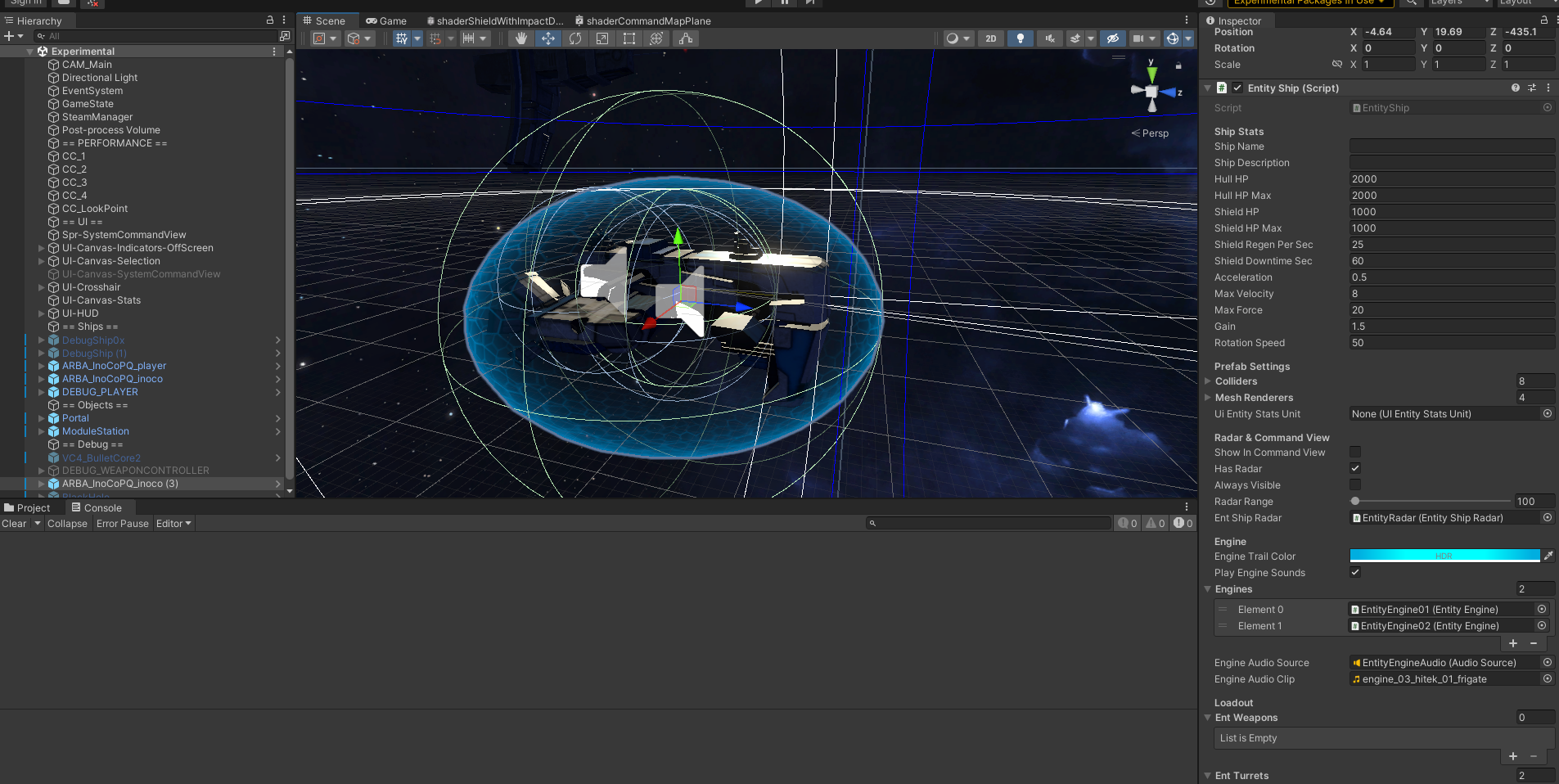
Task: Click the Collapse button in Console
Action: [67, 524]
